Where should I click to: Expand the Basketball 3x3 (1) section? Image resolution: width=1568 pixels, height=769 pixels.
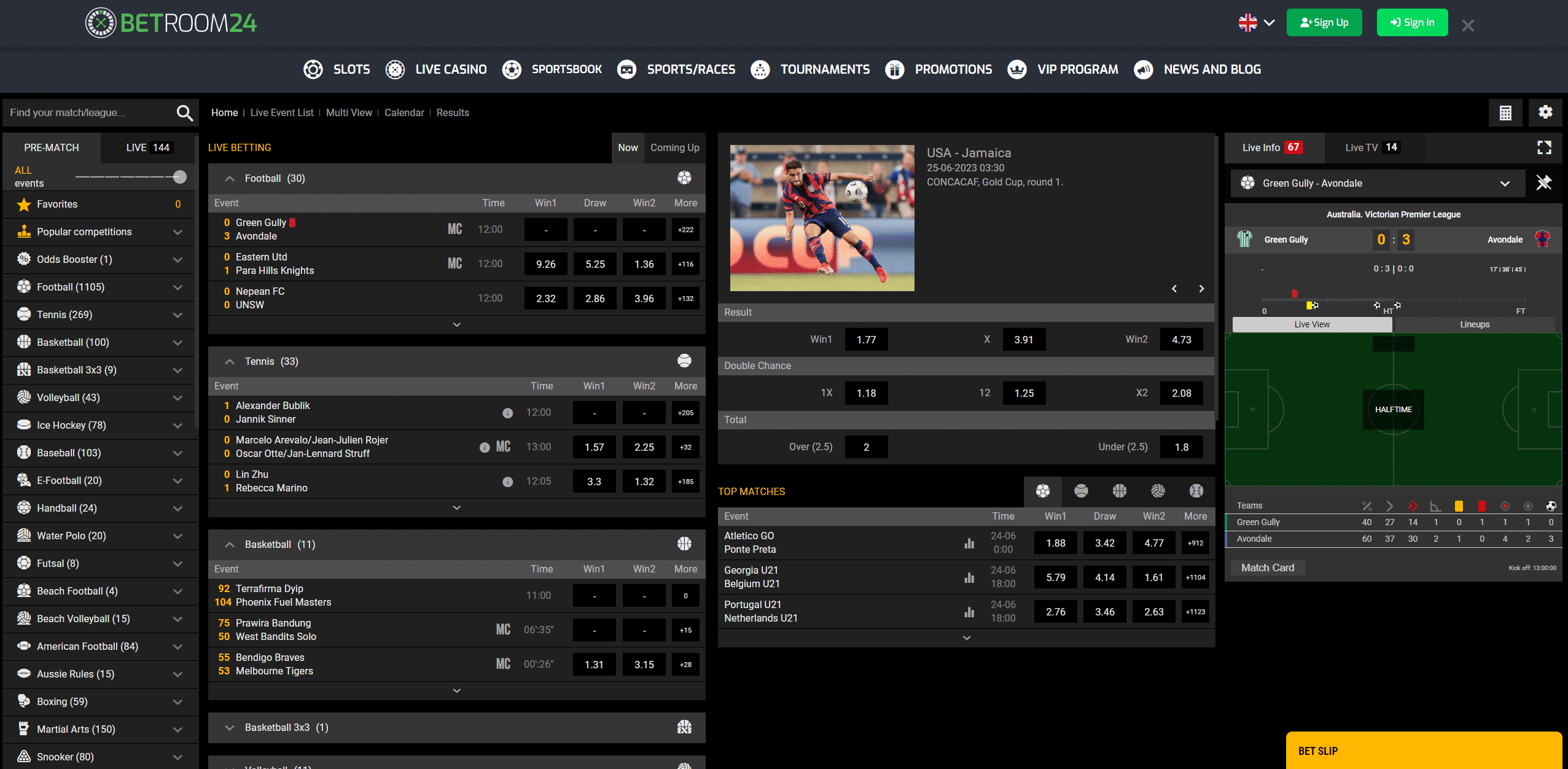pyautogui.click(x=230, y=728)
